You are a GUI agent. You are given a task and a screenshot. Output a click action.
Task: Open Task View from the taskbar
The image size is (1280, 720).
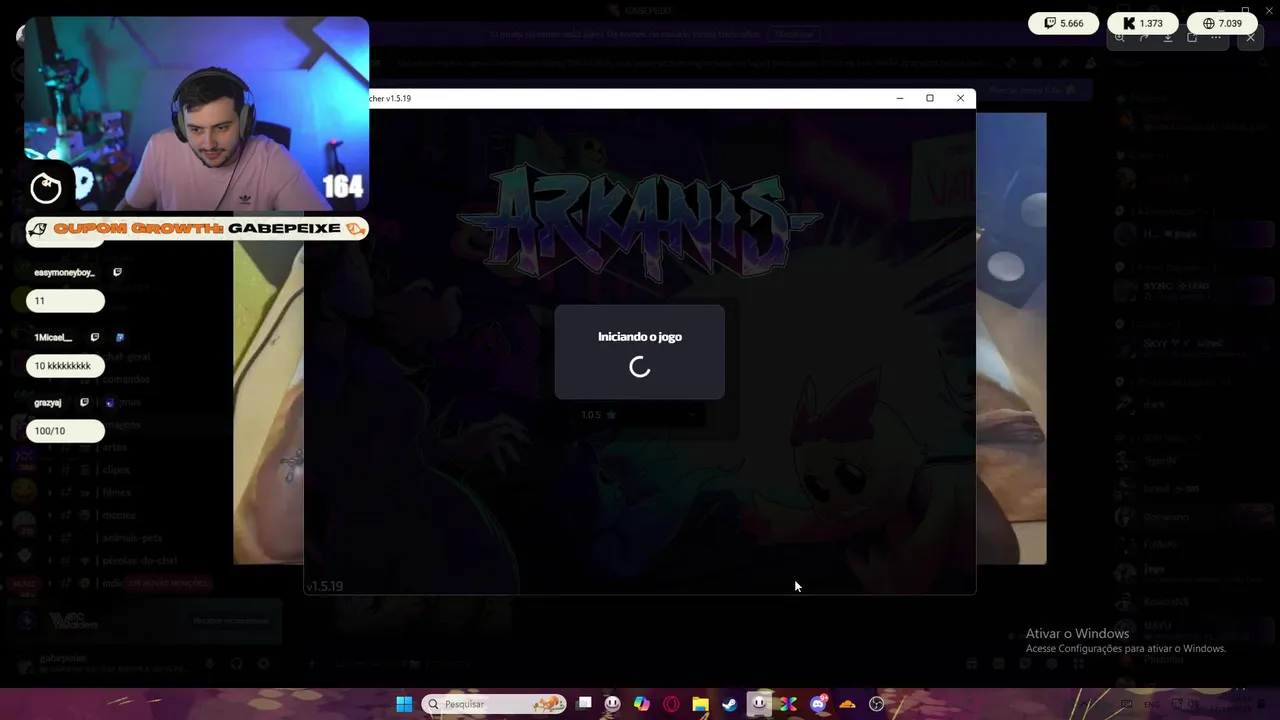click(x=585, y=704)
